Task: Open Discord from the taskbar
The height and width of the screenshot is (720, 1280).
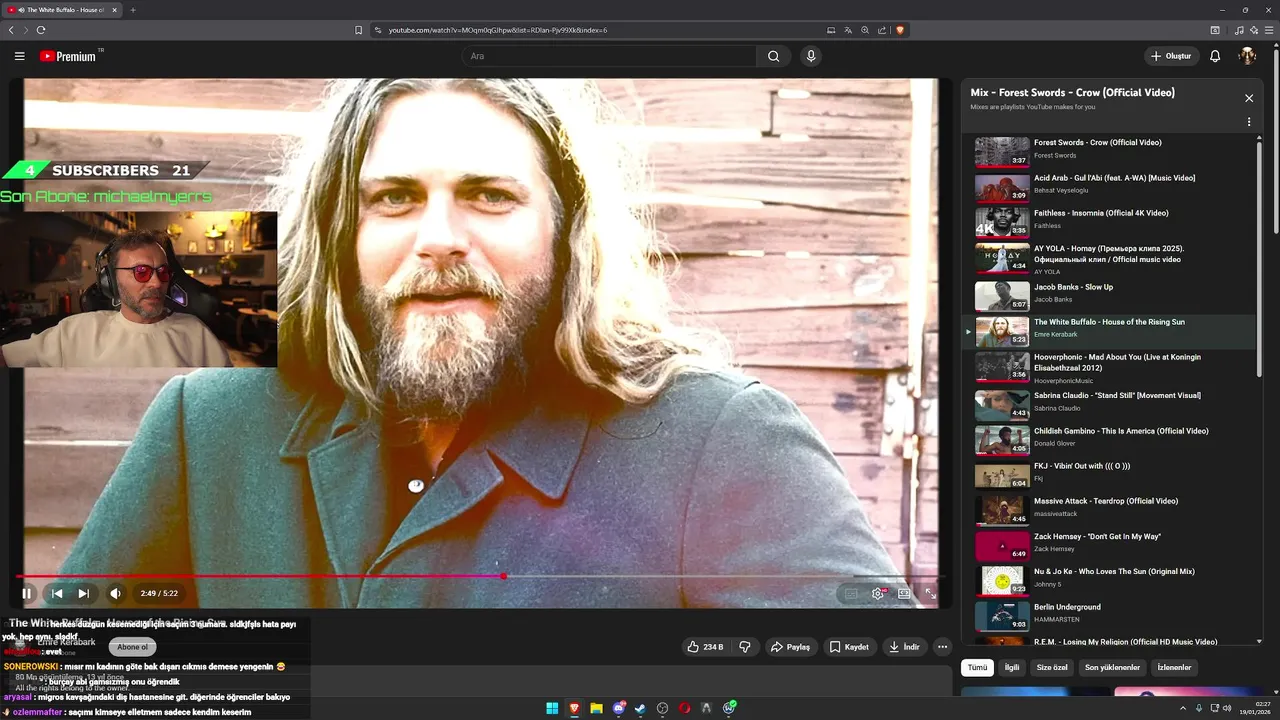Action: tap(619, 708)
